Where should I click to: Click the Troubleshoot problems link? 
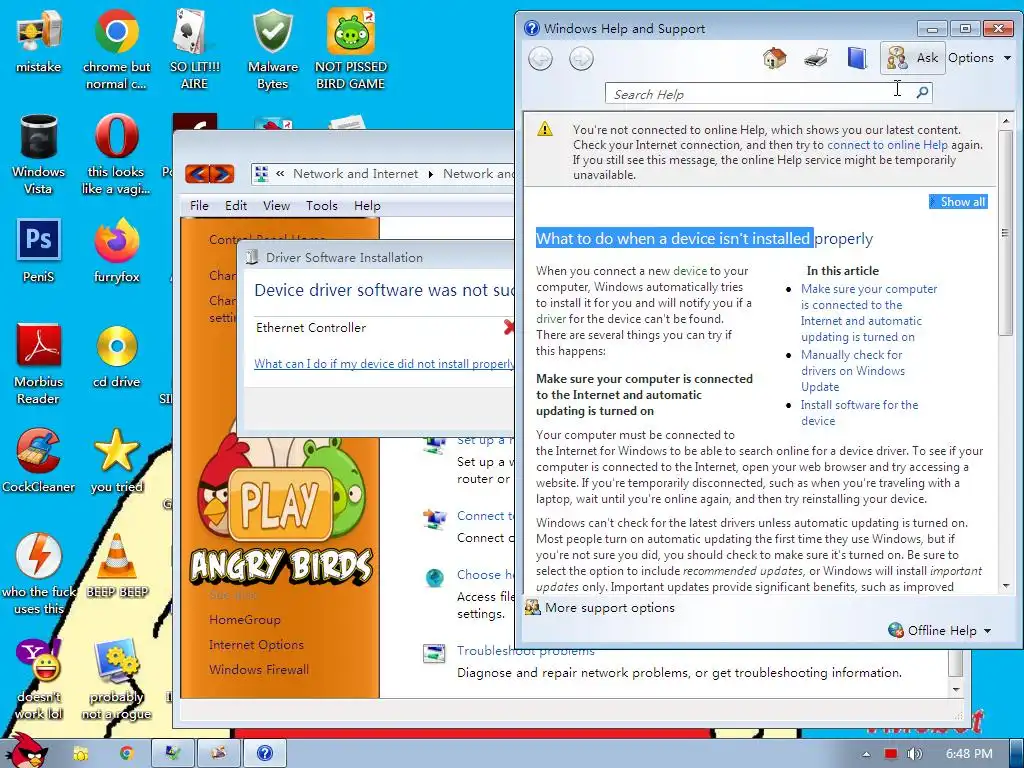pyautogui.click(x=526, y=650)
